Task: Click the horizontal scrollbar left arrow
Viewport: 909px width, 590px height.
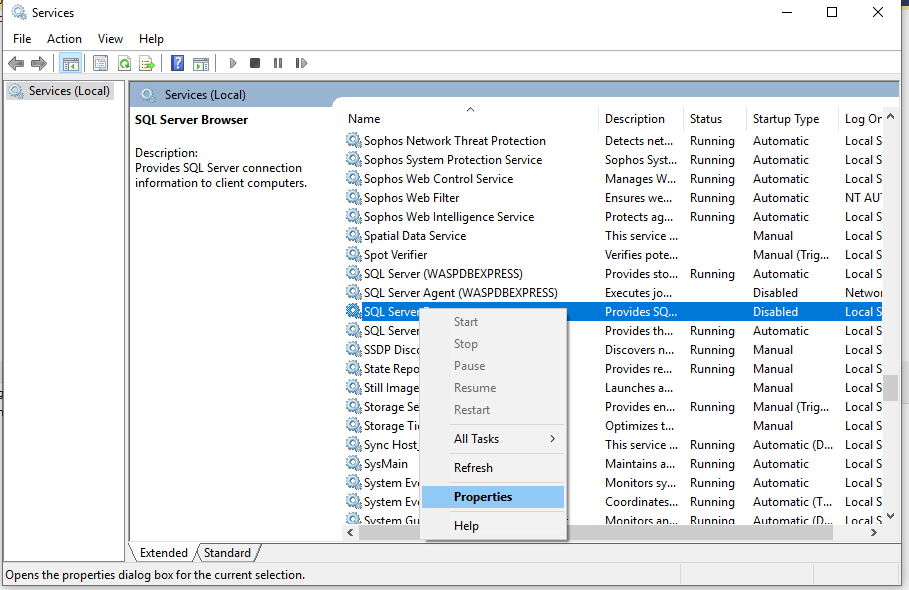Action: (350, 533)
